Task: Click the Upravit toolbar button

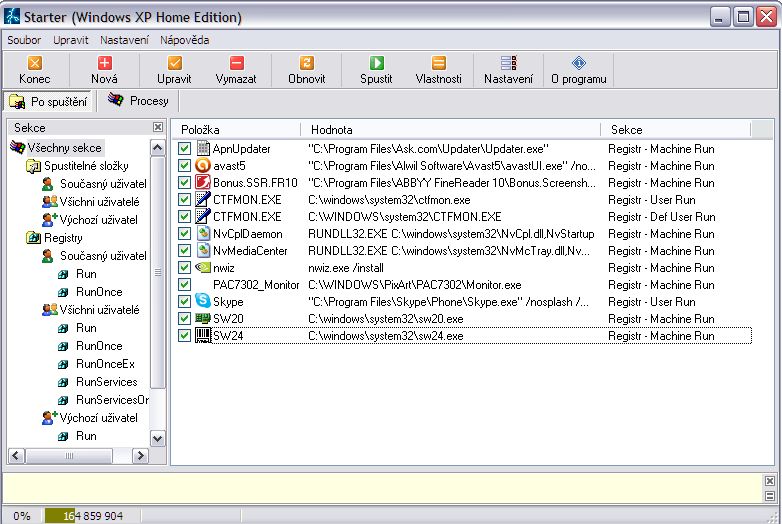Action: click(174, 70)
